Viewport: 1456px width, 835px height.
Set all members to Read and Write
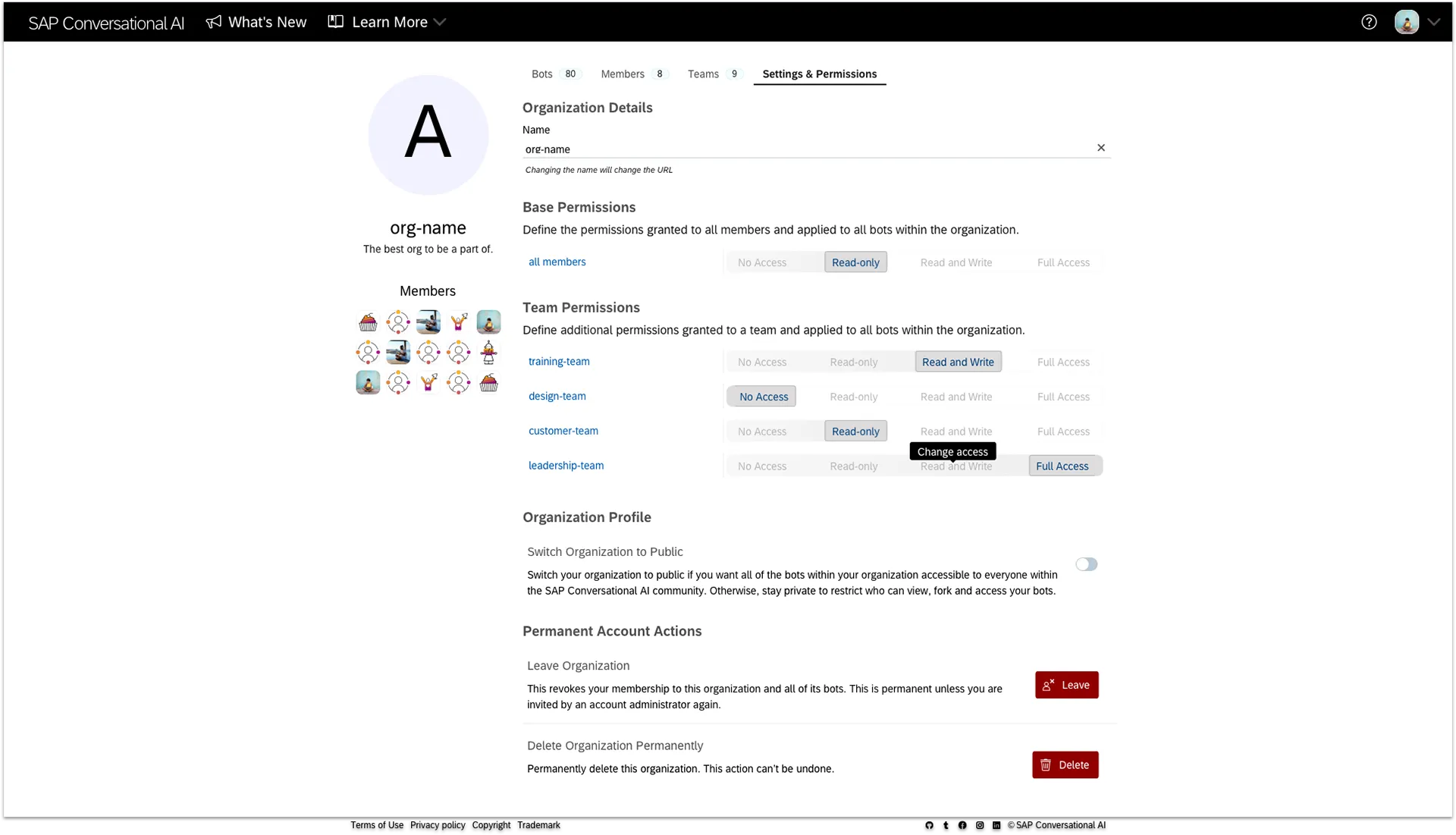point(956,262)
